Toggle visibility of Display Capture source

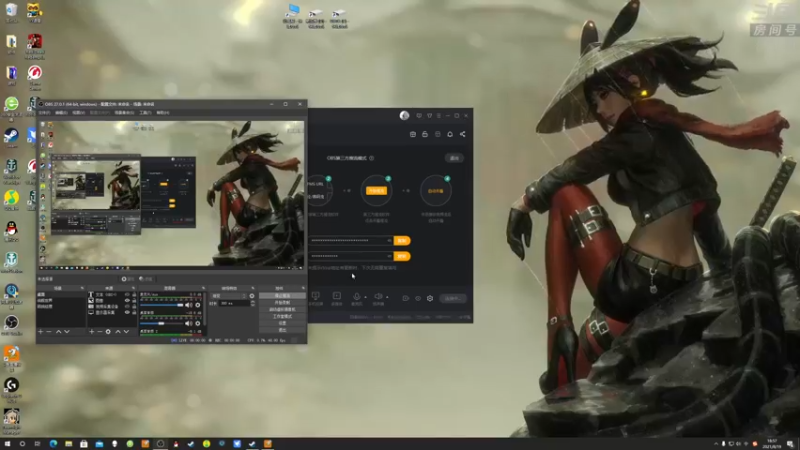127,312
